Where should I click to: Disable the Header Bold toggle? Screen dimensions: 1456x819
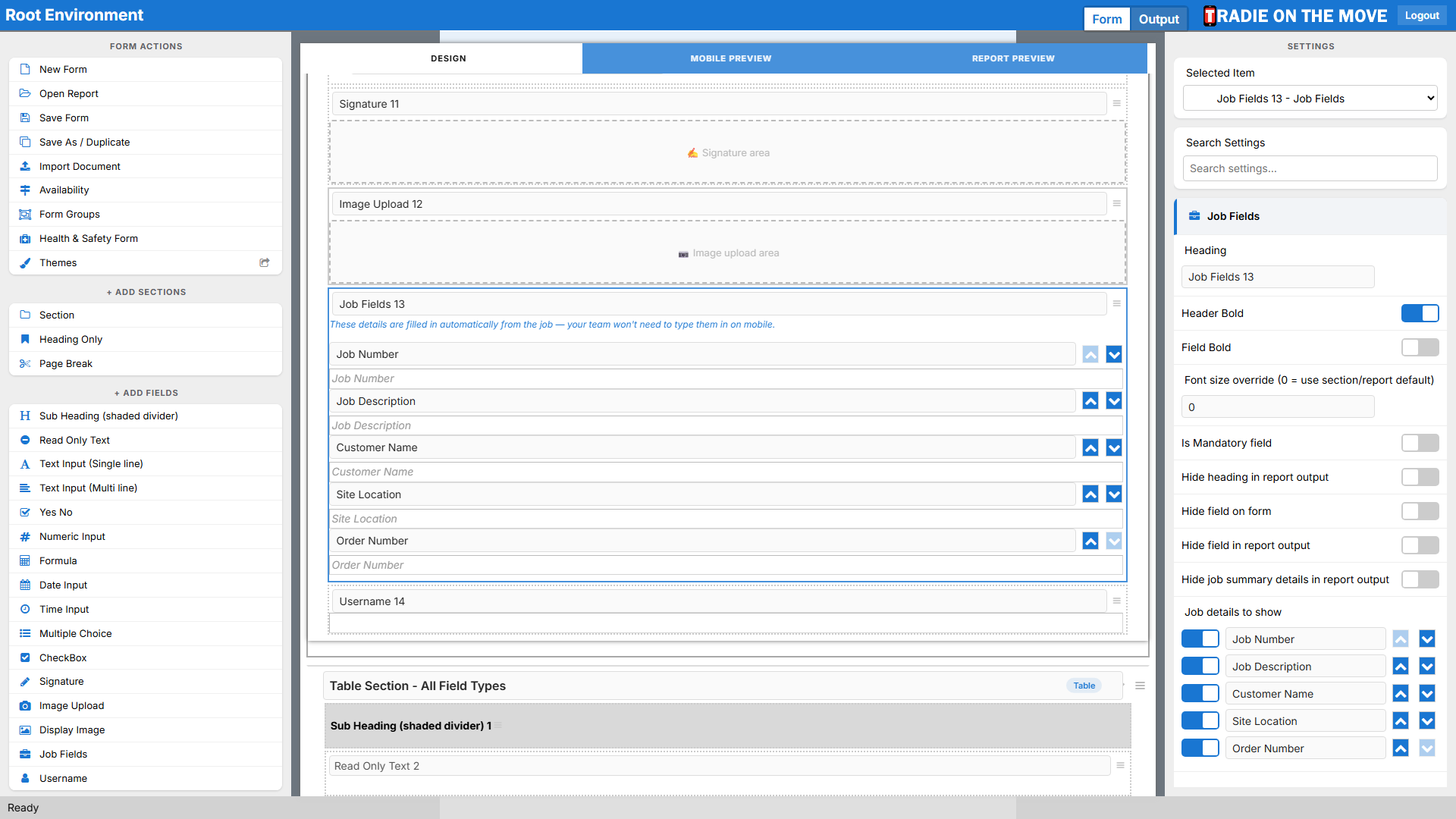(x=1420, y=313)
